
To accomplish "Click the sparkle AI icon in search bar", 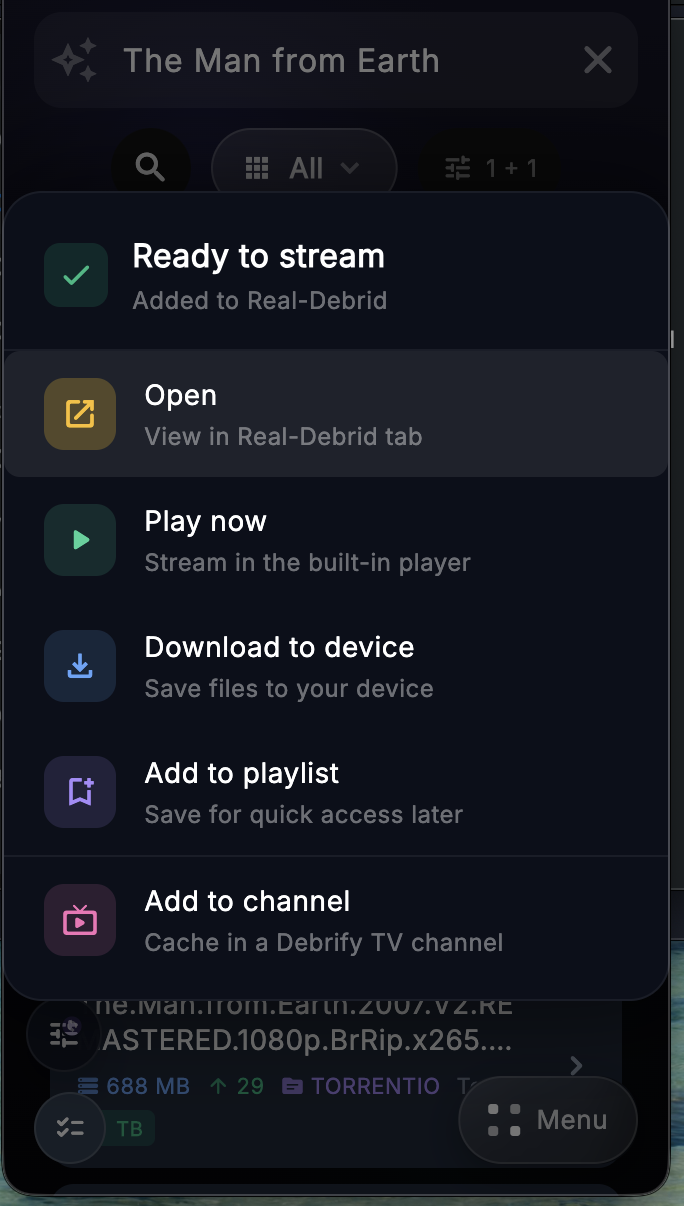I will 75,60.
